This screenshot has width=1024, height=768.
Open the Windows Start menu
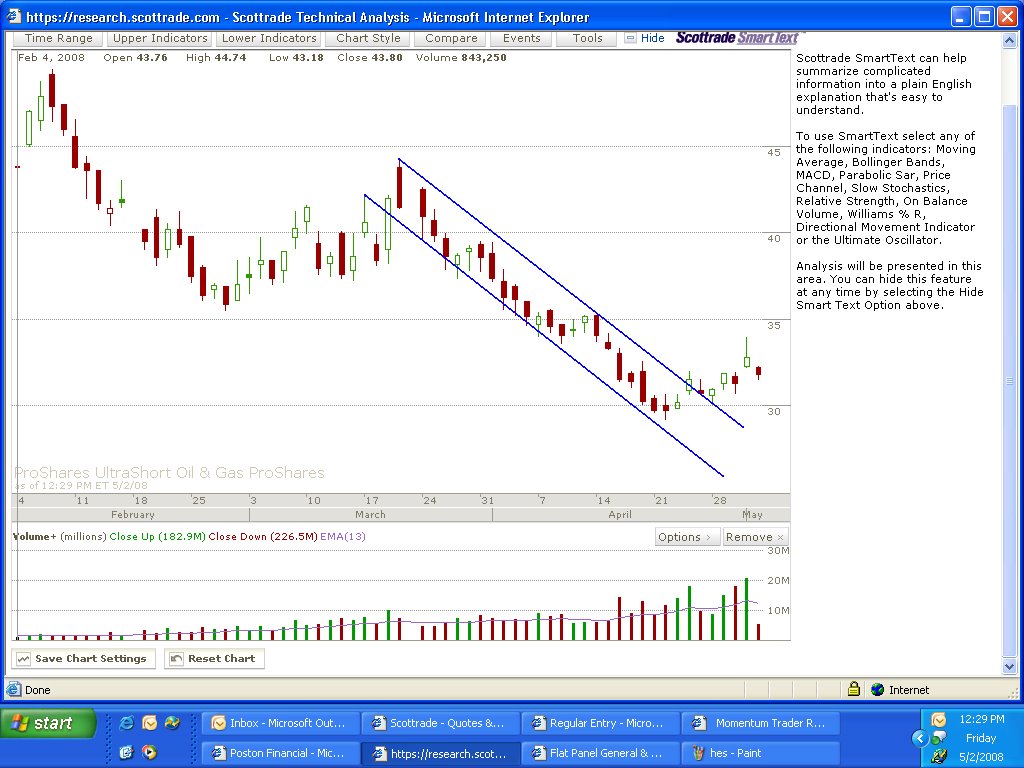click(48, 724)
